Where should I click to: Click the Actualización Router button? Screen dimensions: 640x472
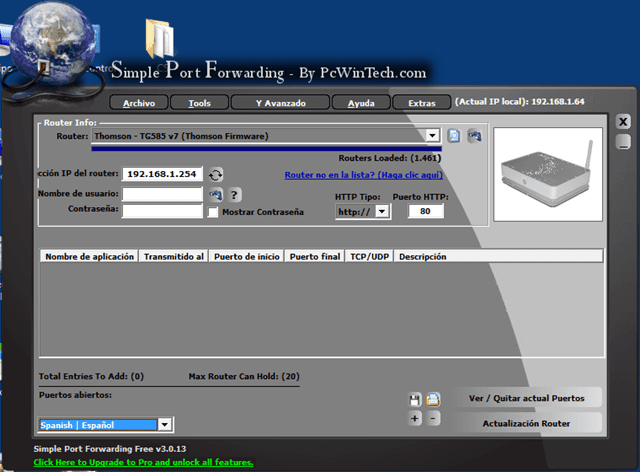[526, 423]
